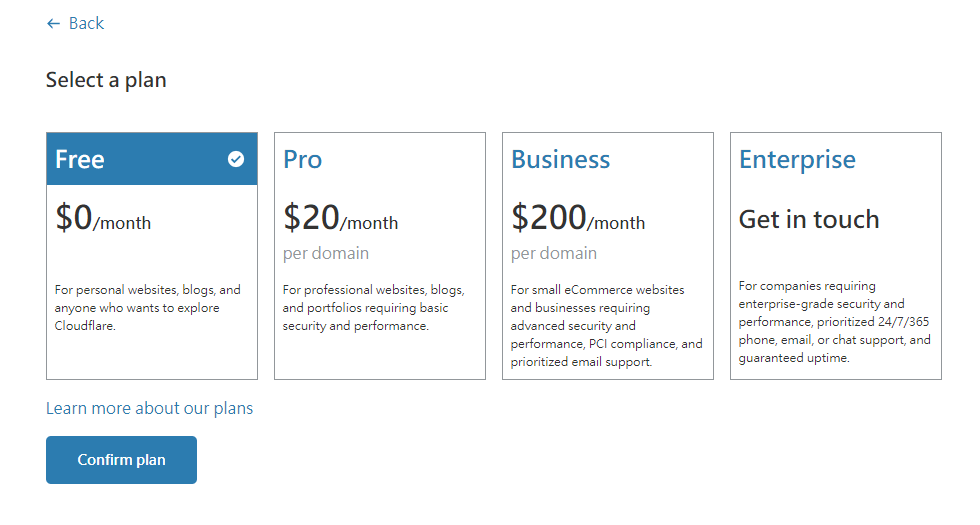Click the Business plan description text
Image resolution: width=980 pixels, height=525 pixels.
point(606,326)
